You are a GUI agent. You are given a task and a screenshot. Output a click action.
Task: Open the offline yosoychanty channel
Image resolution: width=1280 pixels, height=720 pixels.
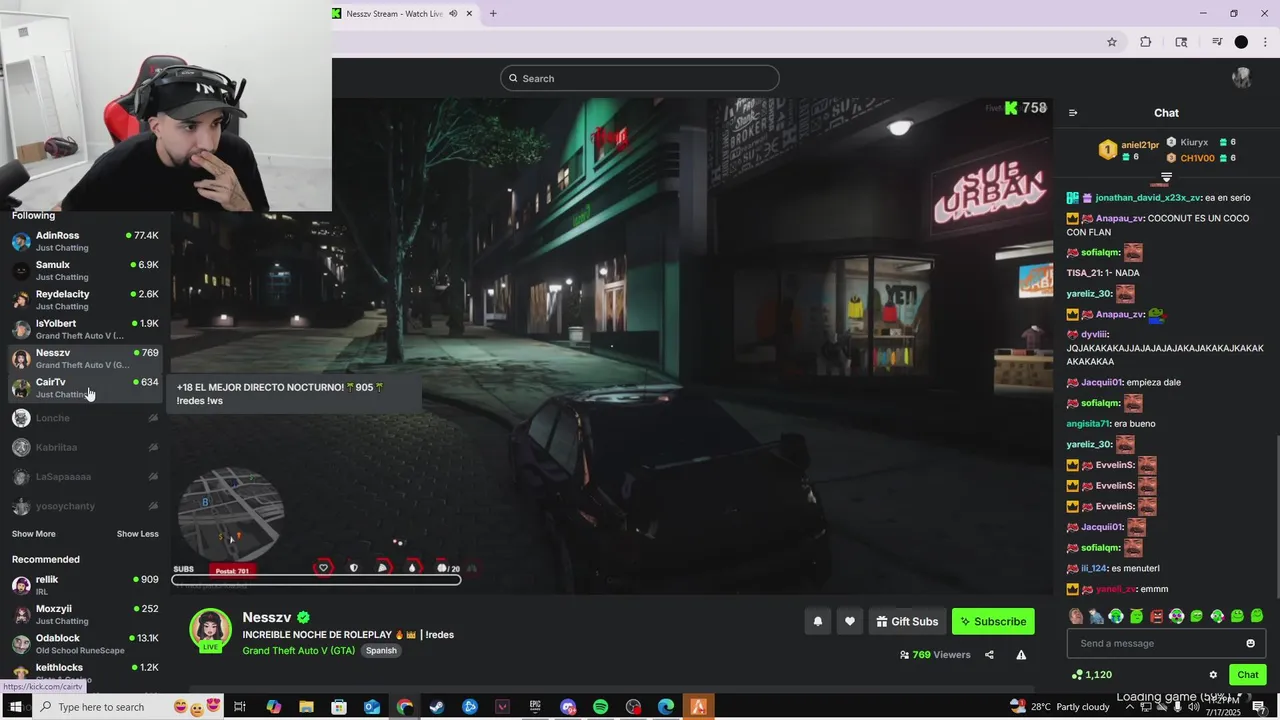coord(85,506)
